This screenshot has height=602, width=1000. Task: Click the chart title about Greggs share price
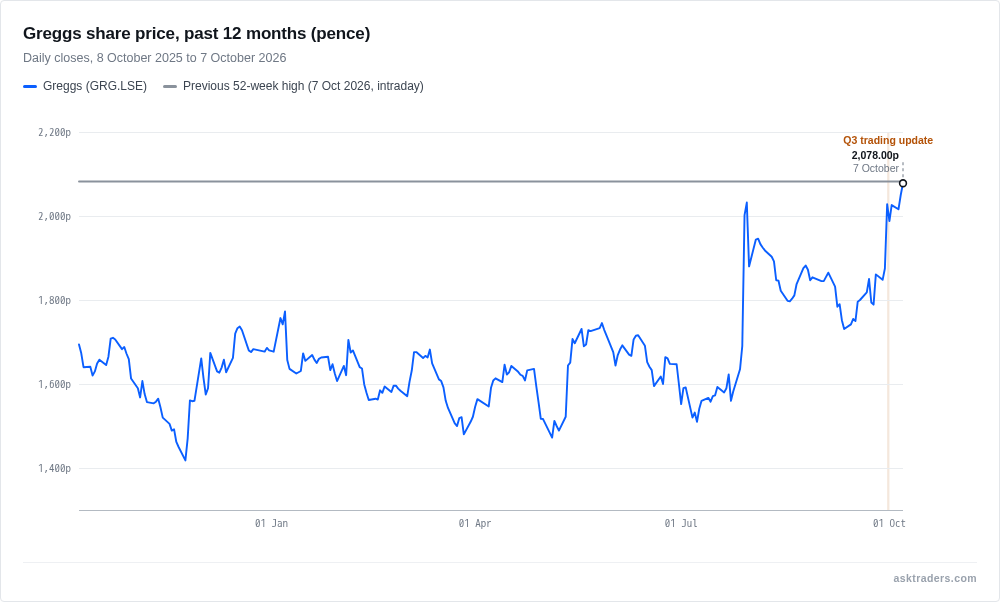pyautogui.click(x=196, y=33)
